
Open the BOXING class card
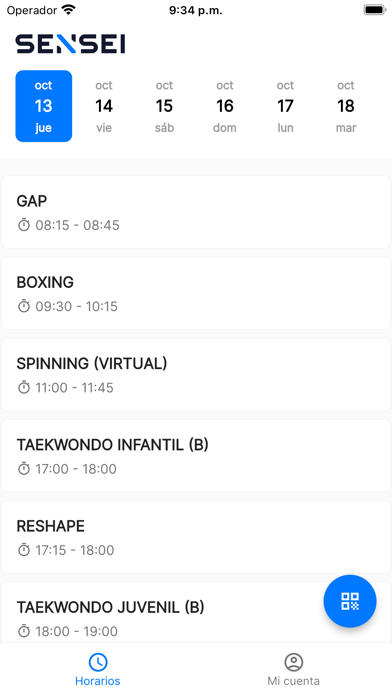pos(196,293)
